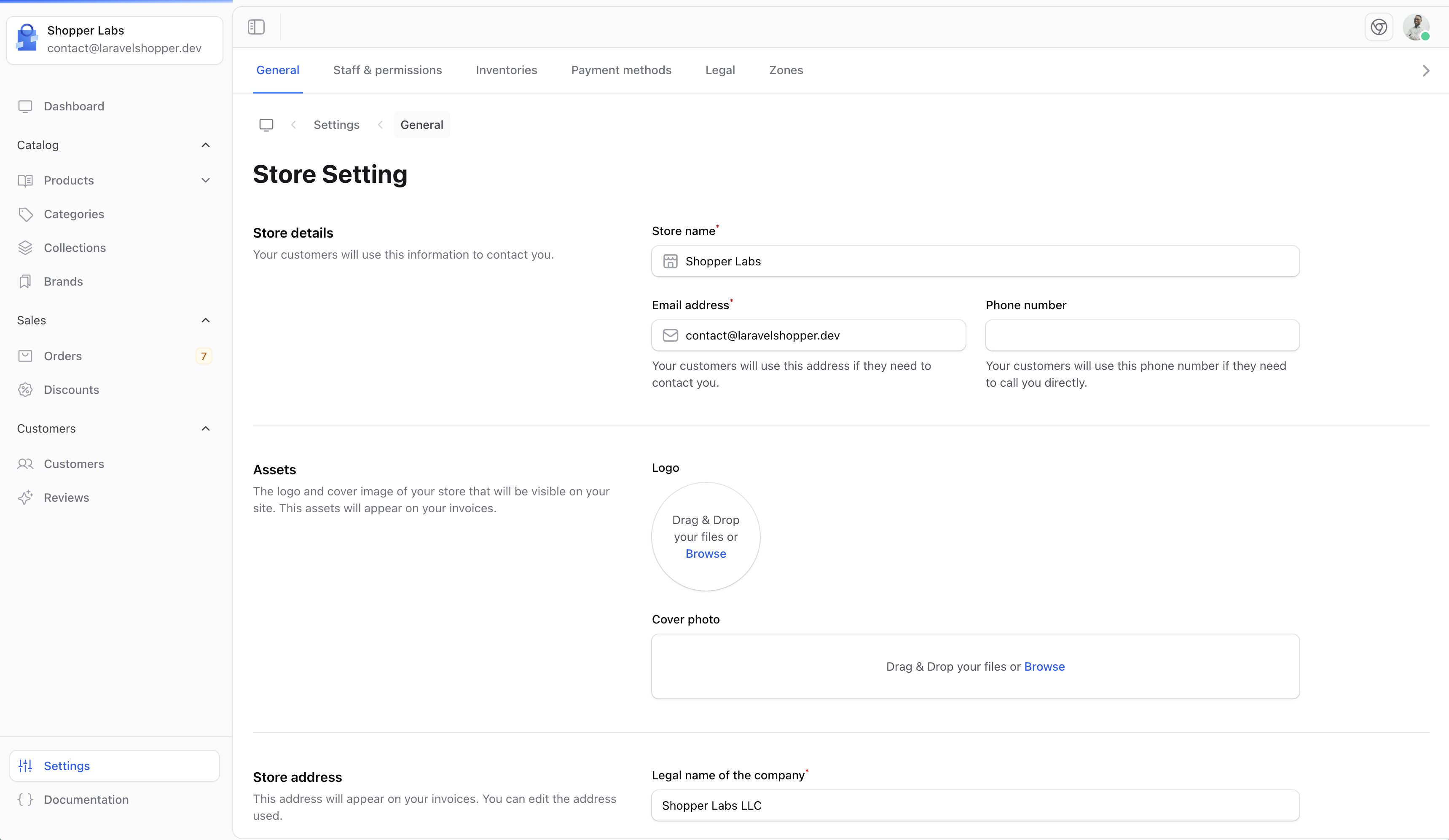The height and width of the screenshot is (840, 1449).
Task: Select Brands in the sidebar
Action: click(63, 281)
